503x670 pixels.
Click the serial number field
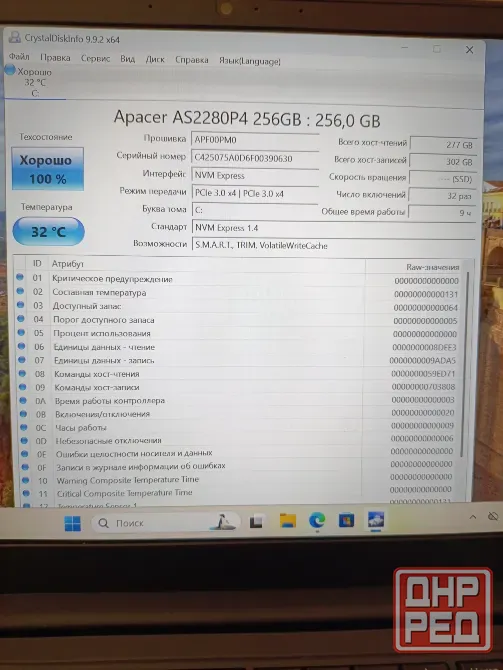(x=255, y=158)
